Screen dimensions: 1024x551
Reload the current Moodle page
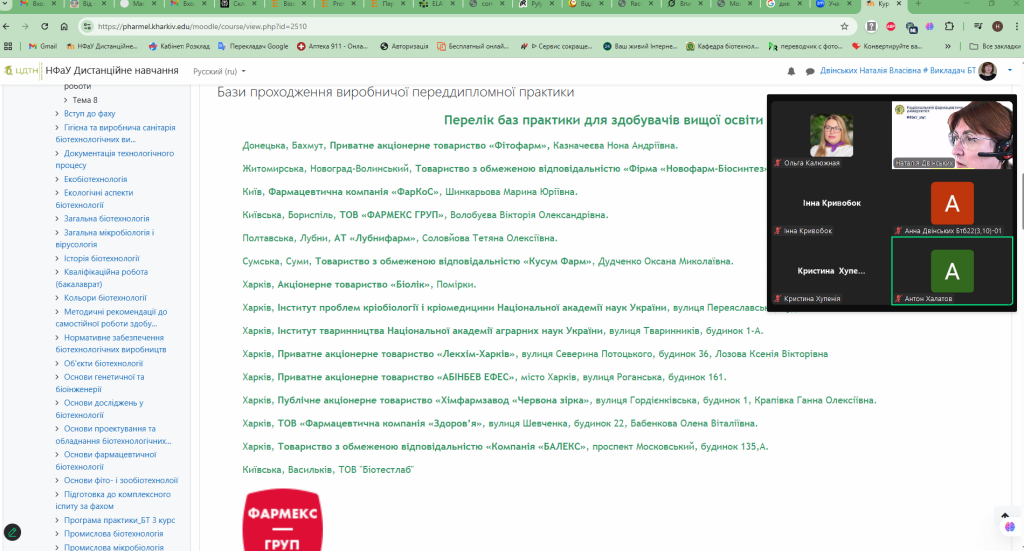tap(44, 27)
